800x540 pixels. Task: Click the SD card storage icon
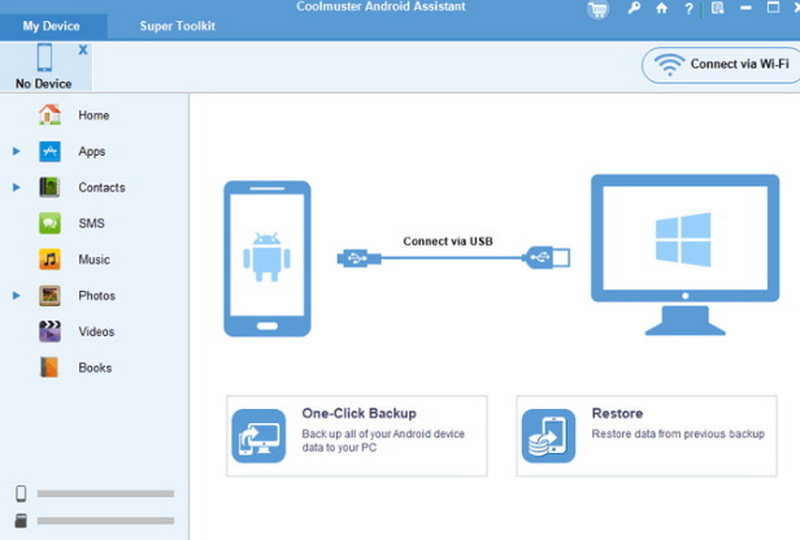[21, 521]
